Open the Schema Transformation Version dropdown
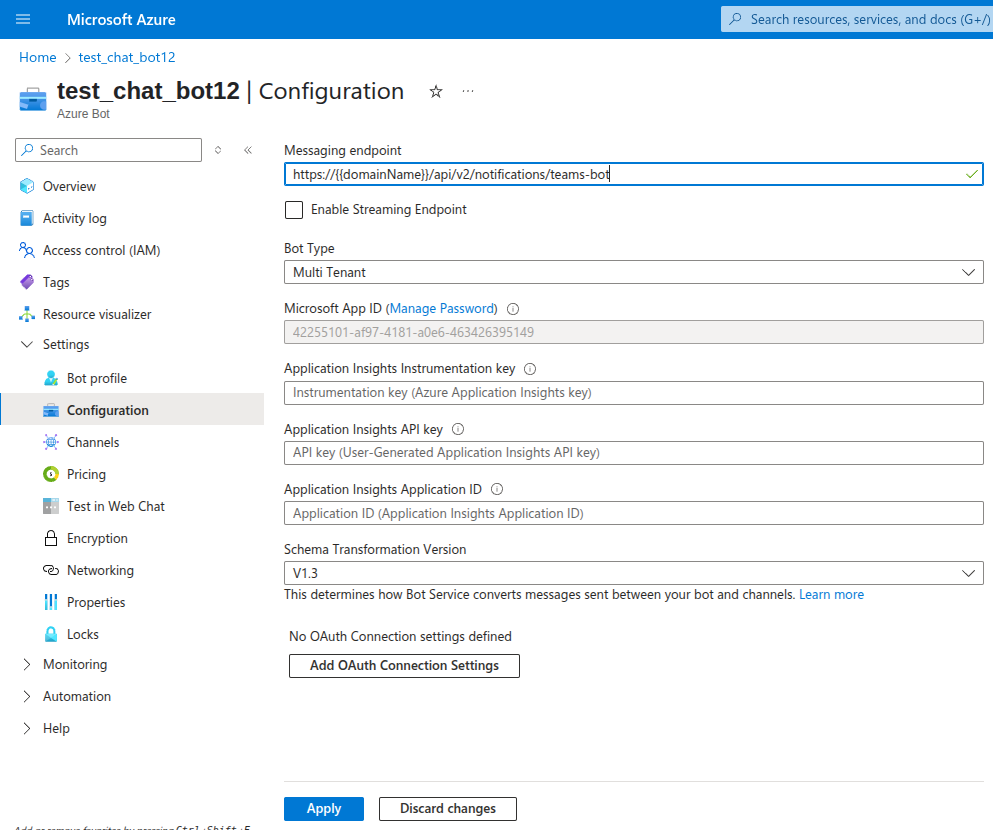This screenshot has width=993, height=830. (633, 573)
